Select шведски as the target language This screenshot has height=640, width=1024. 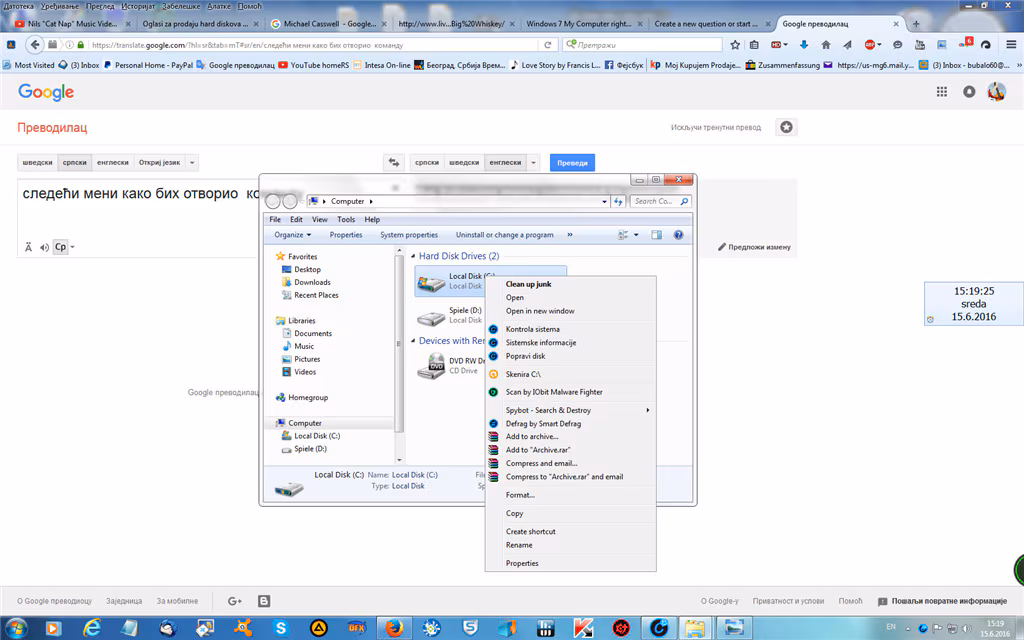click(x=464, y=163)
